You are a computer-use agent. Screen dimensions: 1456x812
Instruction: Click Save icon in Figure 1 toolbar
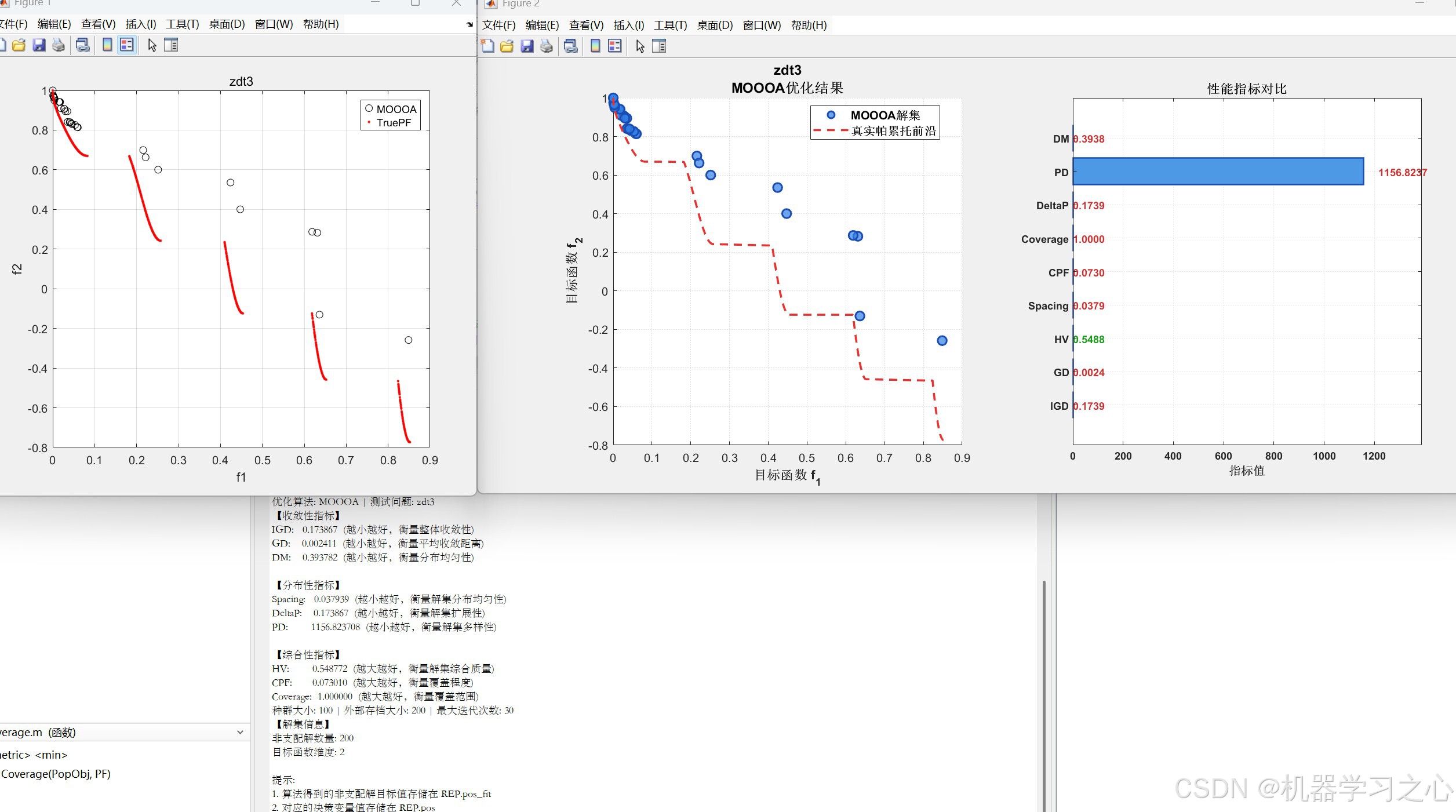39,45
